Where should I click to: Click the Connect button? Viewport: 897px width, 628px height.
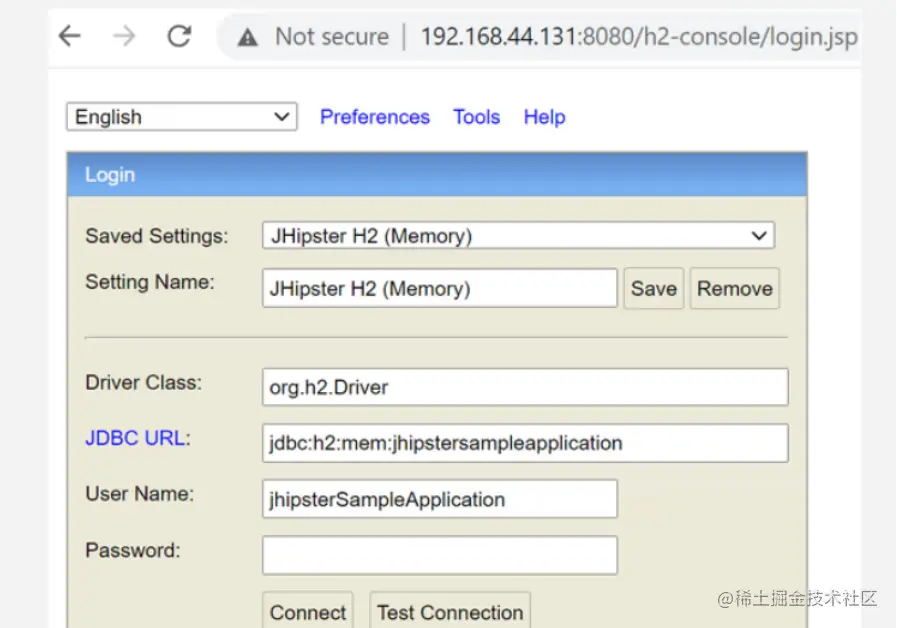click(308, 612)
